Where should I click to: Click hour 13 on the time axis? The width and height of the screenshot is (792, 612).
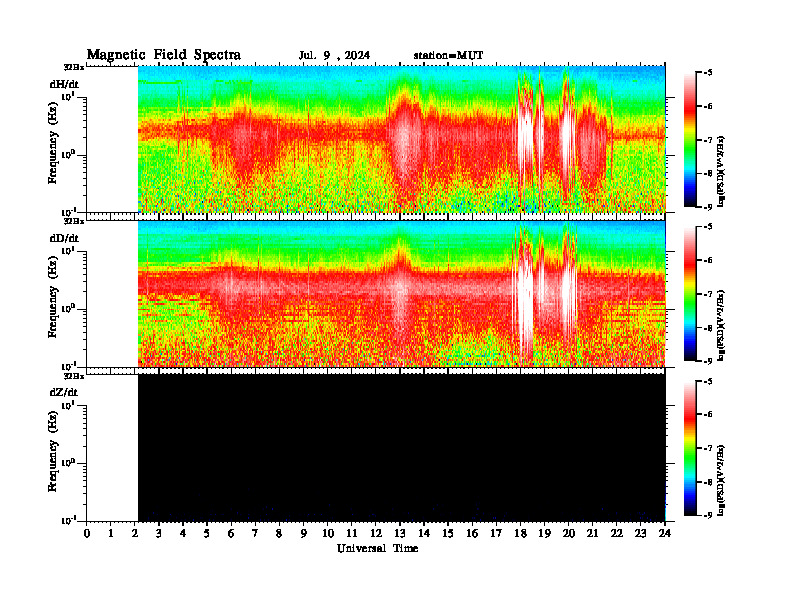click(x=400, y=533)
